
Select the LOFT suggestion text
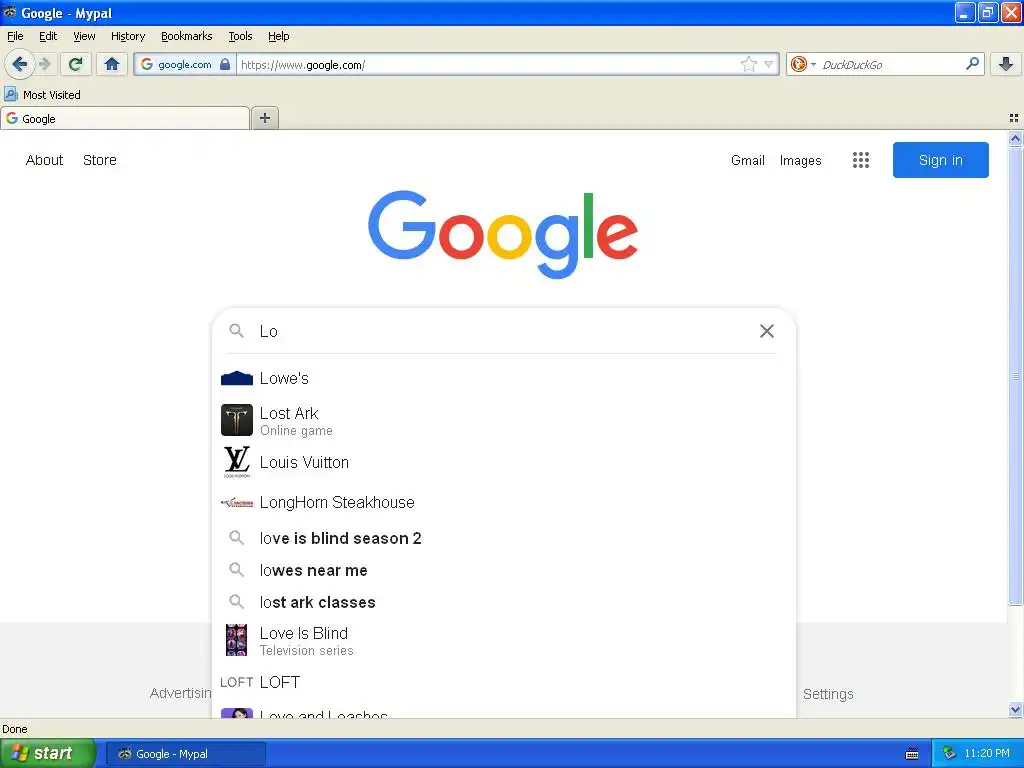point(280,682)
